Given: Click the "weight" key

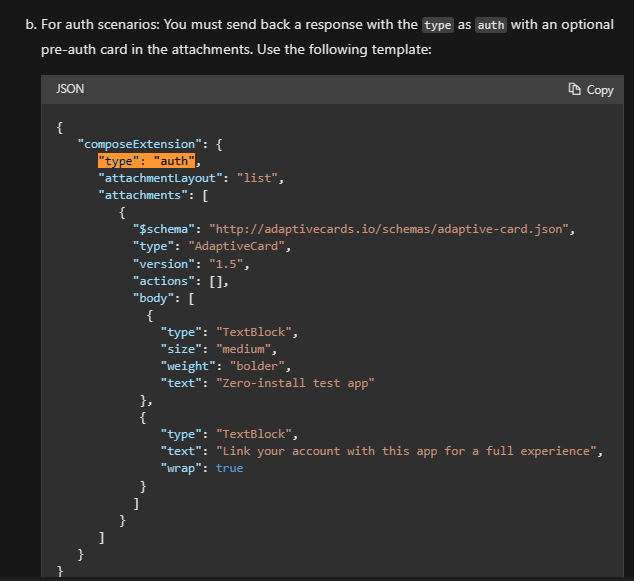Looking at the screenshot, I should [x=188, y=366].
